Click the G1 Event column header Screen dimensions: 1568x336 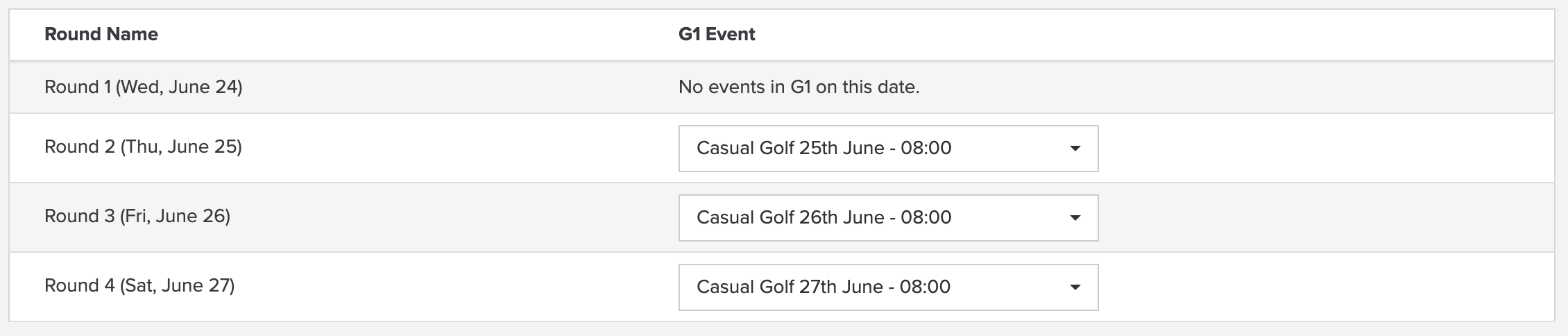(717, 34)
